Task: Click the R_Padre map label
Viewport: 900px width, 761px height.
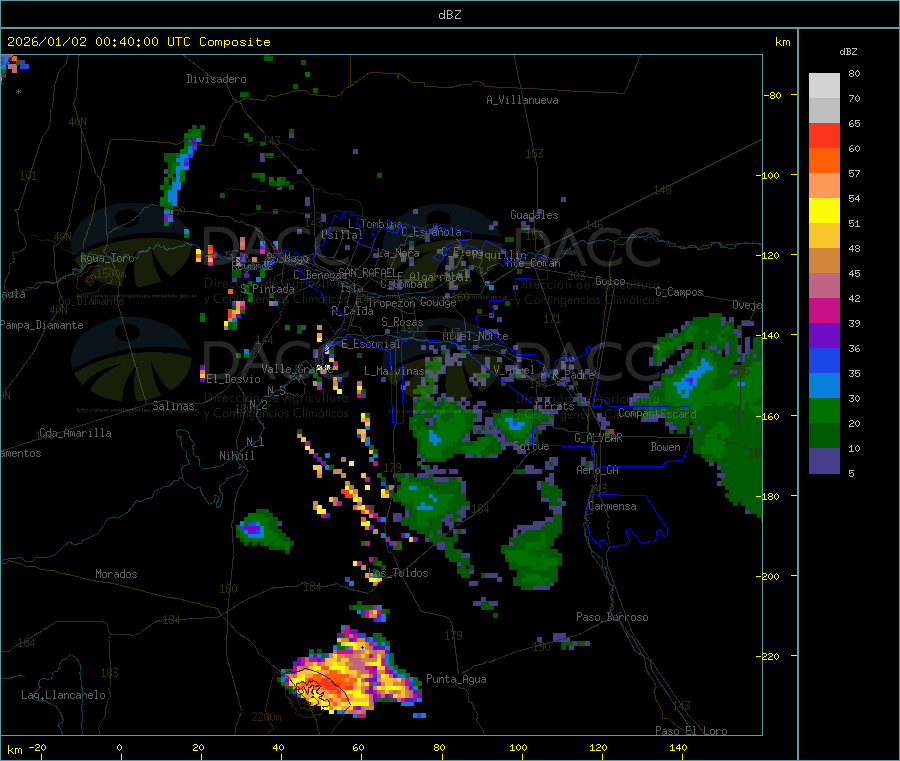Action: [x=573, y=375]
